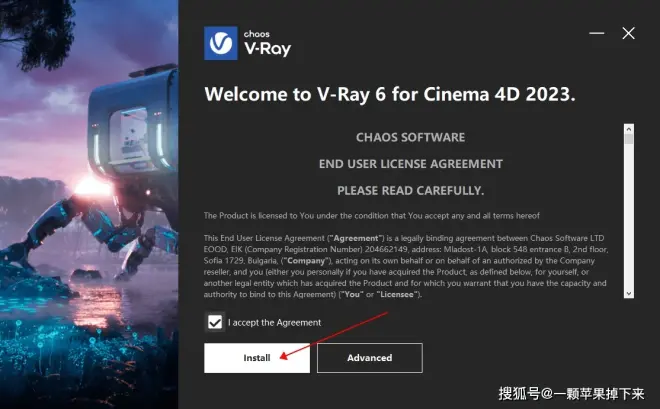Click the Install button
660x409 pixels.
tap(257, 358)
